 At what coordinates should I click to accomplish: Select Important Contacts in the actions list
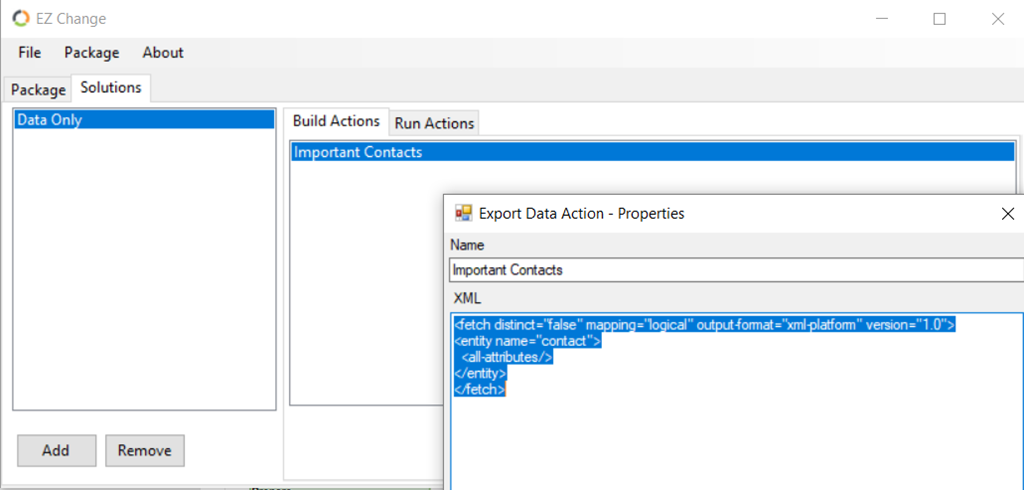652,152
